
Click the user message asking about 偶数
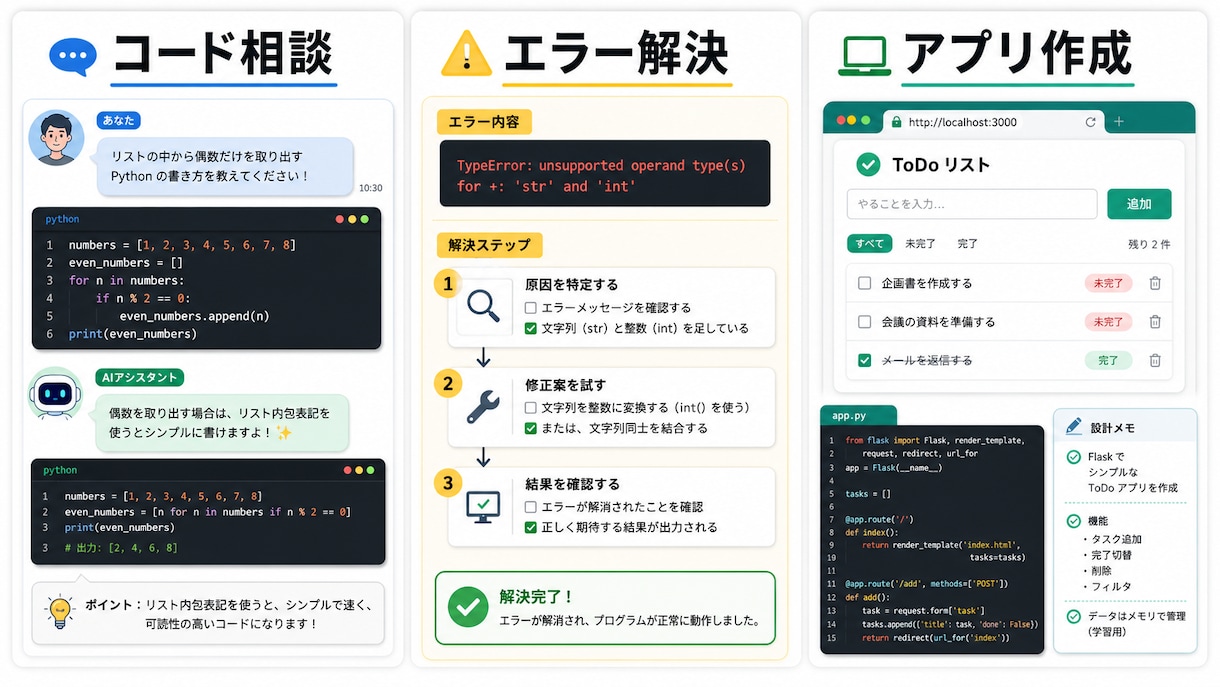(225, 166)
